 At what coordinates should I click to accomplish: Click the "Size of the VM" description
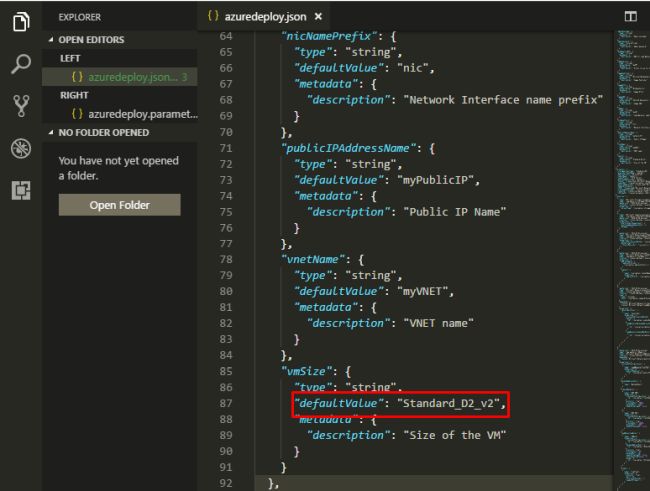pos(455,435)
